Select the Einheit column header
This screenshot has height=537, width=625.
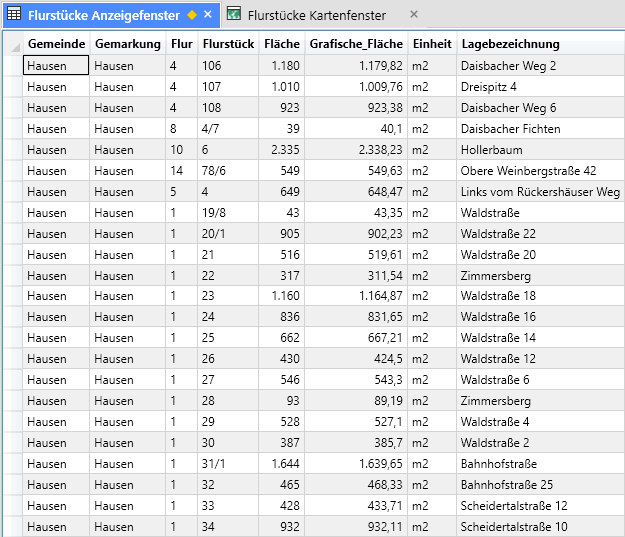pyautogui.click(x=431, y=44)
